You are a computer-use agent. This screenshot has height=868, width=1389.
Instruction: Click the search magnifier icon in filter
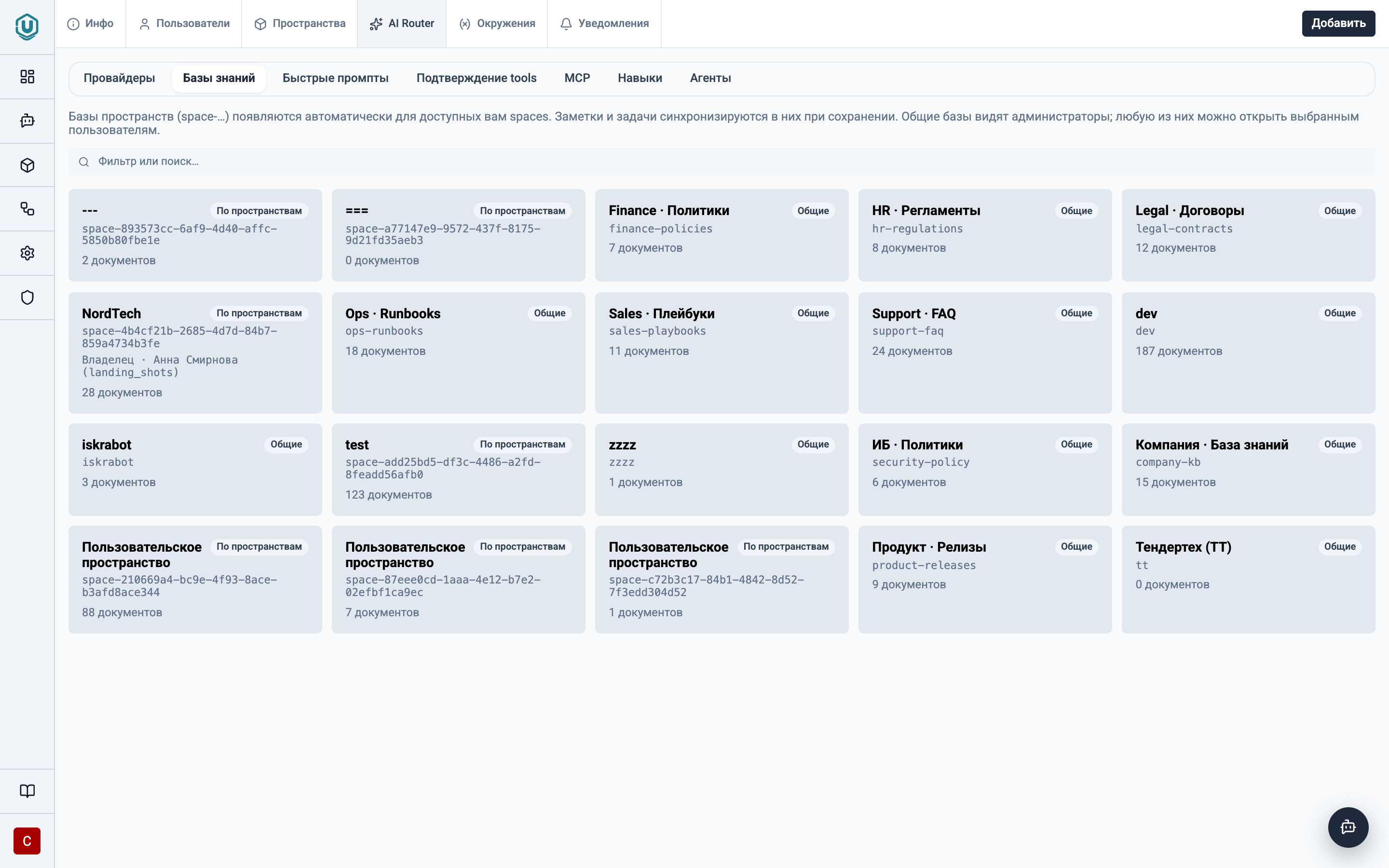pos(84,162)
